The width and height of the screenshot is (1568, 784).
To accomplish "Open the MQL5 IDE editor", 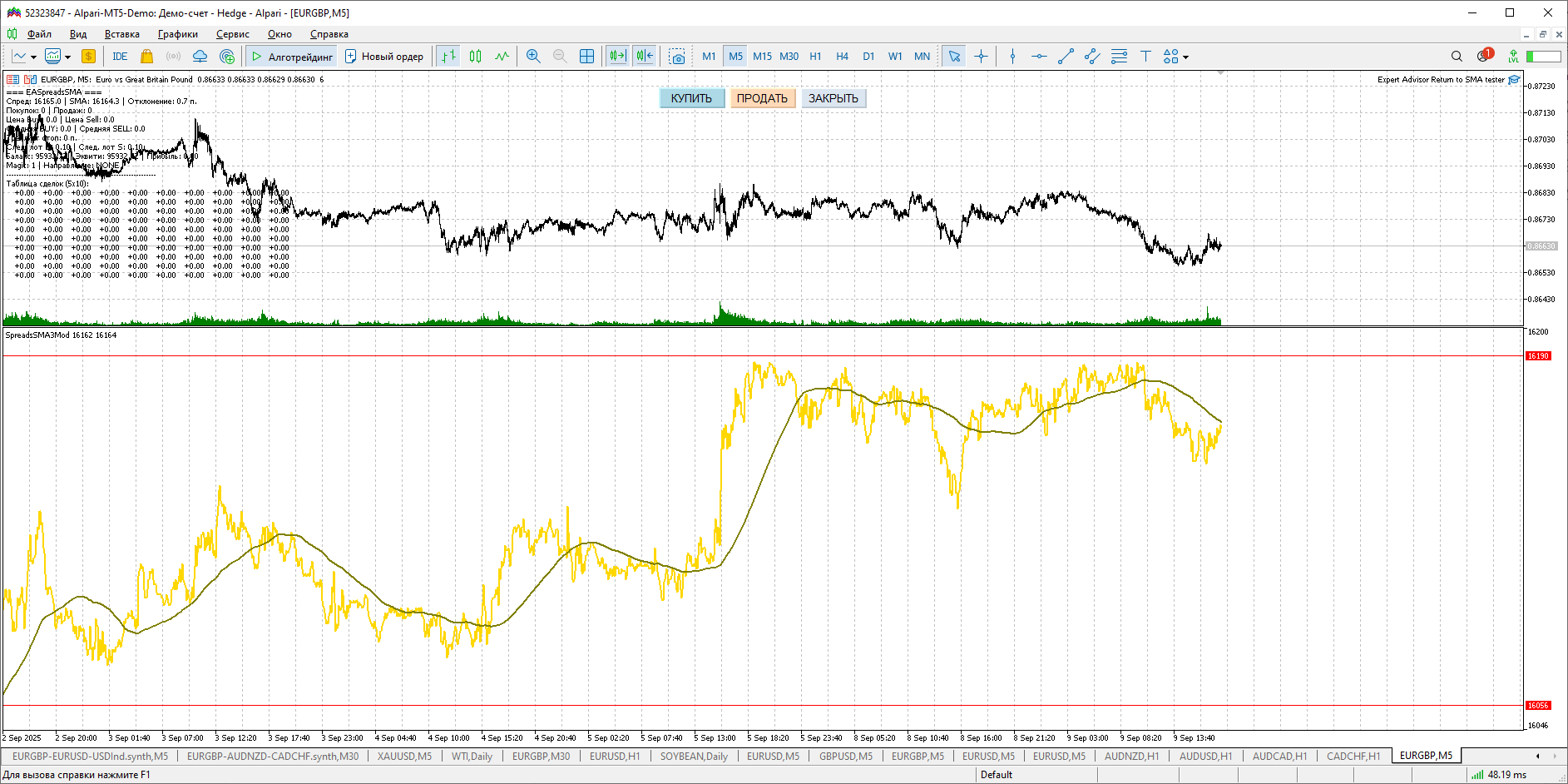I will (x=120, y=57).
